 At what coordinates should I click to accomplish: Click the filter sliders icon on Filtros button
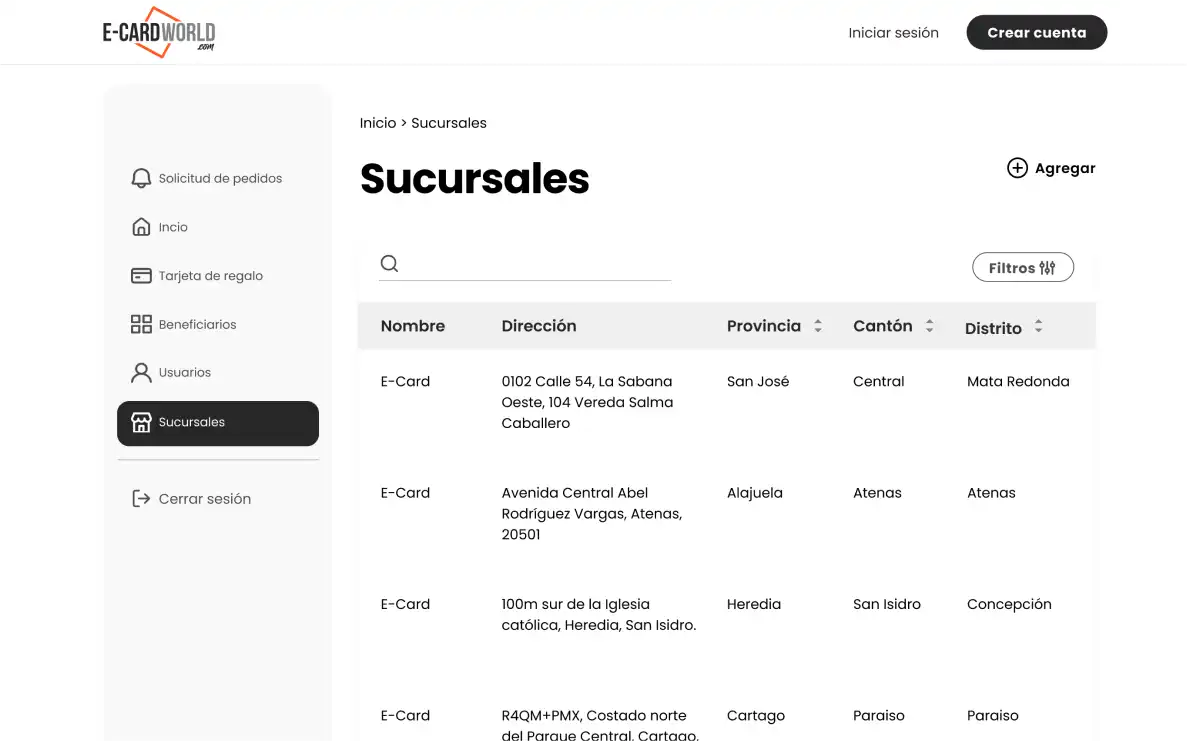pyautogui.click(x=1047, y=267)
